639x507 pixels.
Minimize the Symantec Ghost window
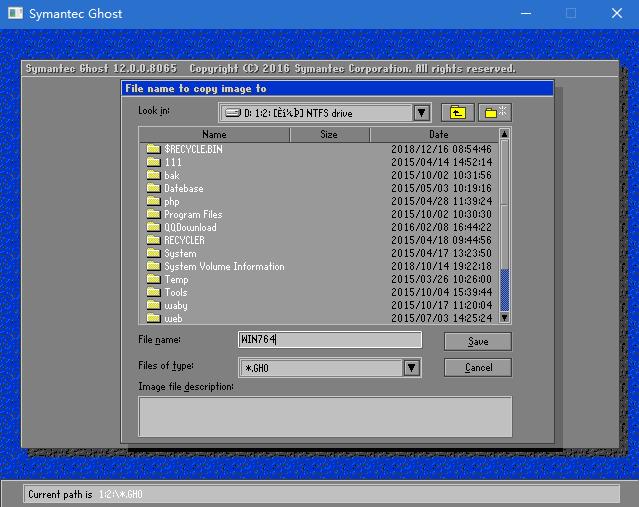[x=526, y=13]
